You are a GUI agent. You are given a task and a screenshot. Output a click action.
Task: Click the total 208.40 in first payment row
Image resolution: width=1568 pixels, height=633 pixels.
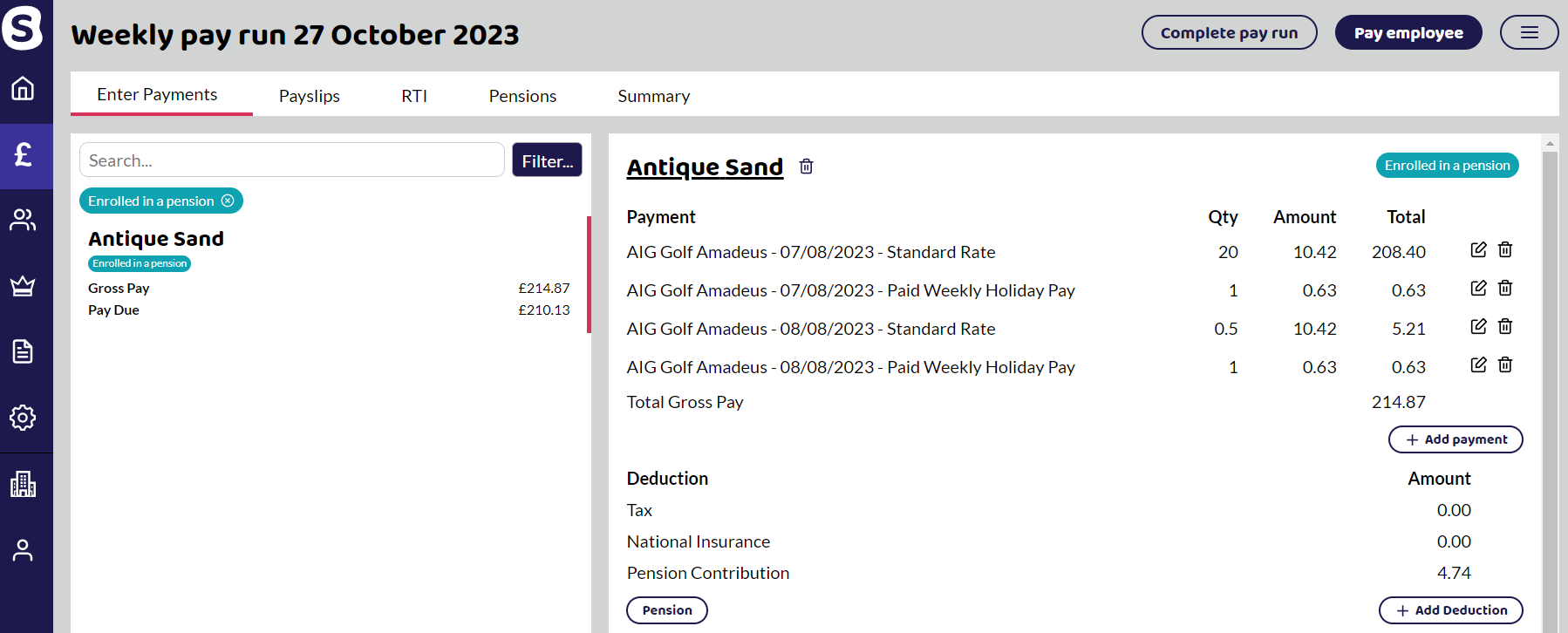click(x=1399, y=252)
